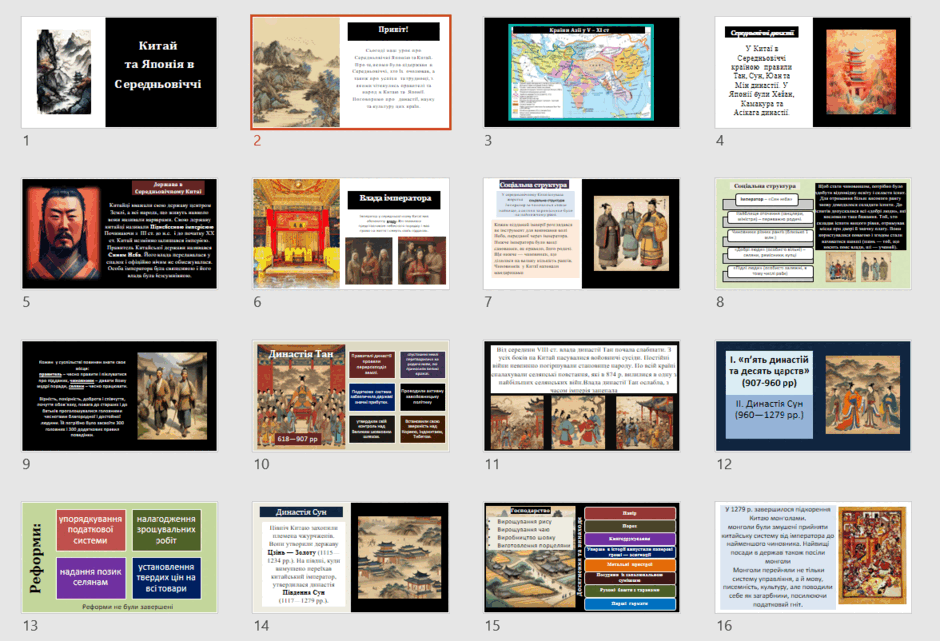Click the slide number 10 label

[261, 464]
